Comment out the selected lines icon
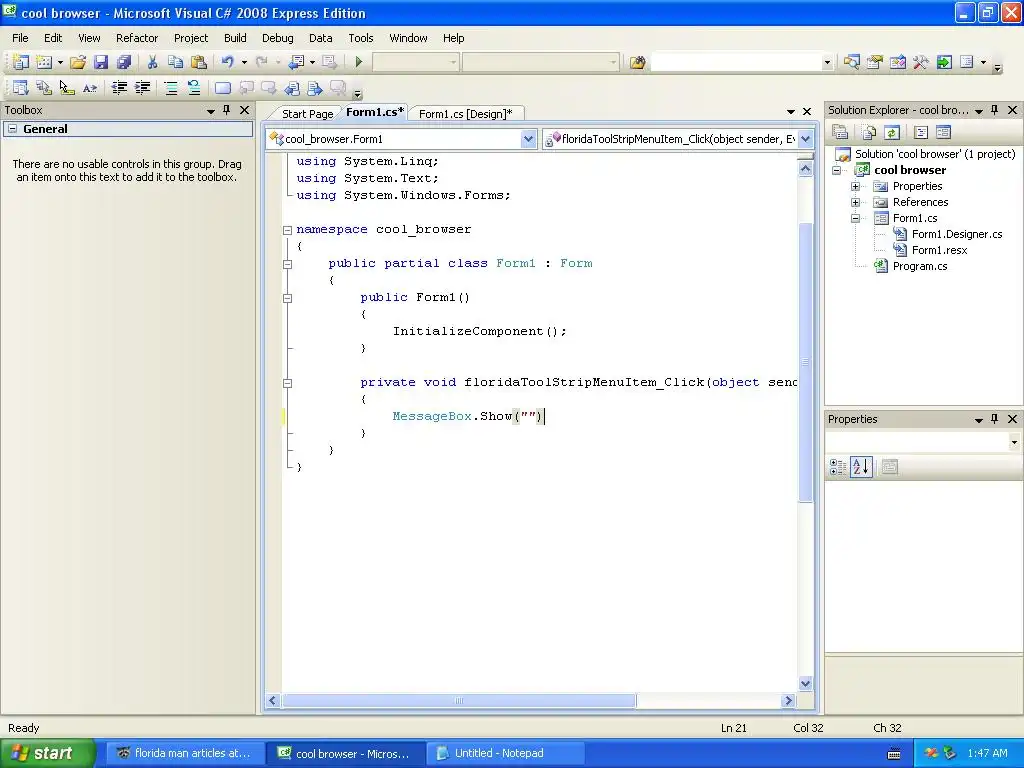The width and height of the screenshot is (1024, 768). click(x=170, y=88)
